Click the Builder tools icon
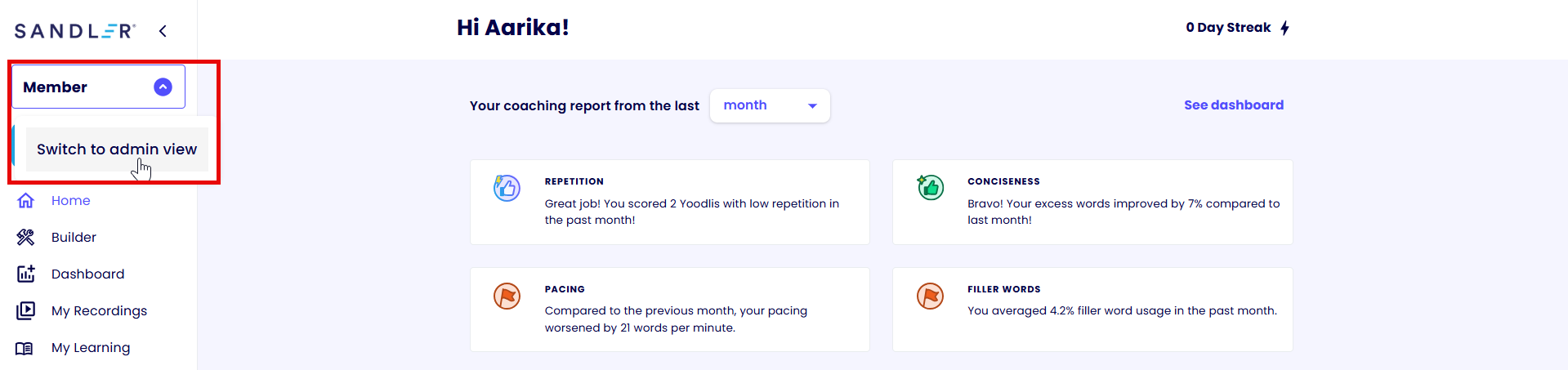This screenshot has height=370, width=1568. click(25, 237)
